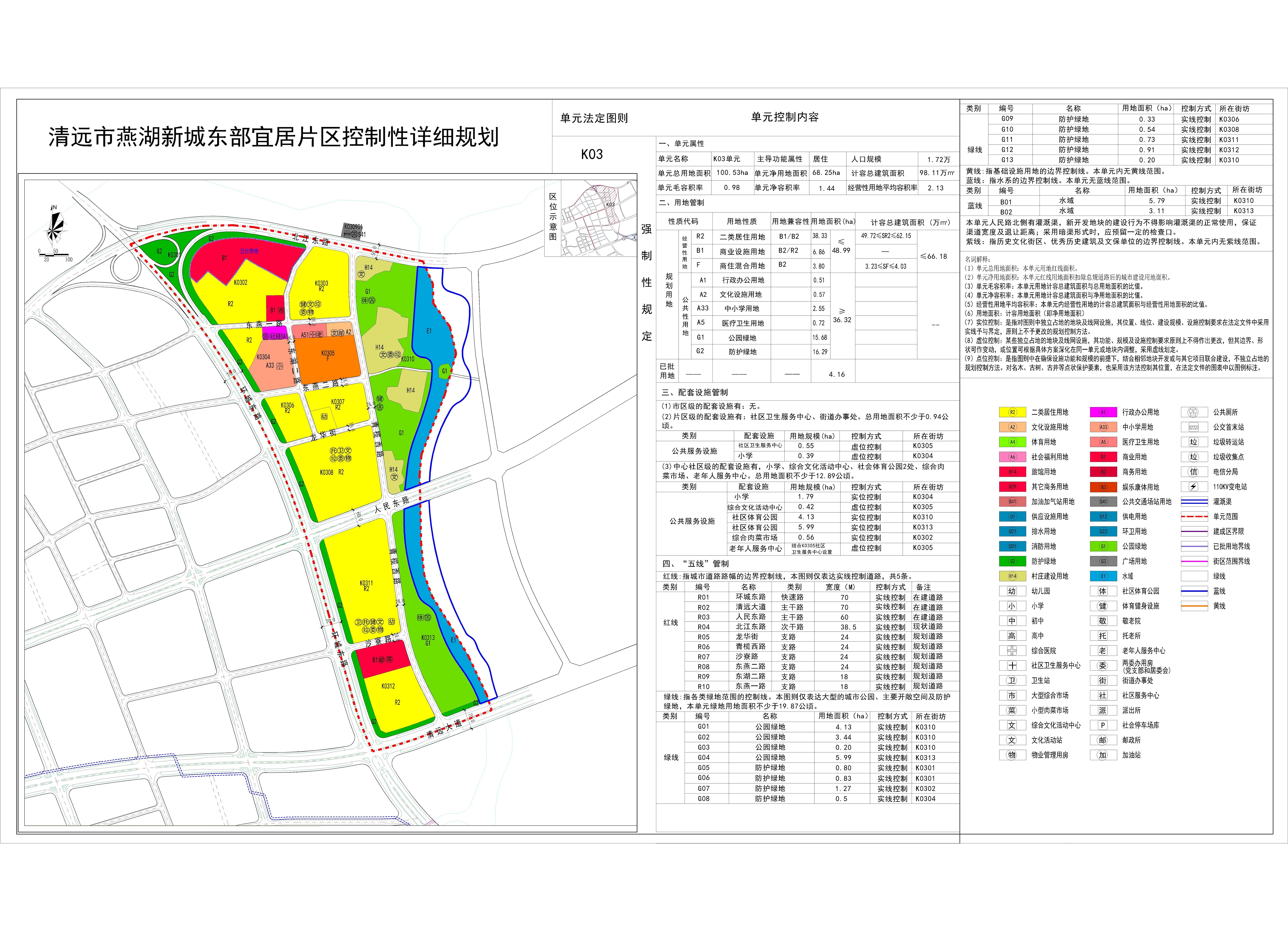Click the H14 村庄建设用地 swatch
Screen dimensions: 1288x931
pos(1013,576)
